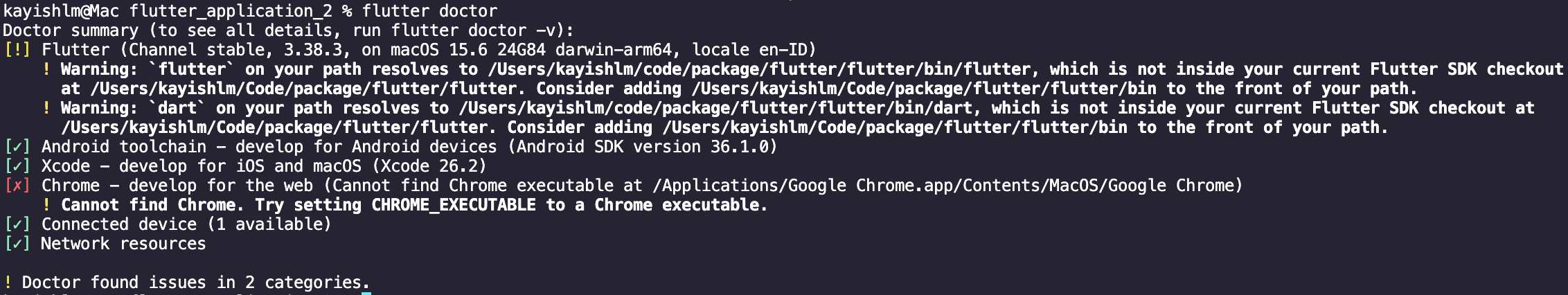Click the yellow exclamation before the `flutter` warning
Viewport: 1568px width, 295px height.
click(x=46, y=69)
